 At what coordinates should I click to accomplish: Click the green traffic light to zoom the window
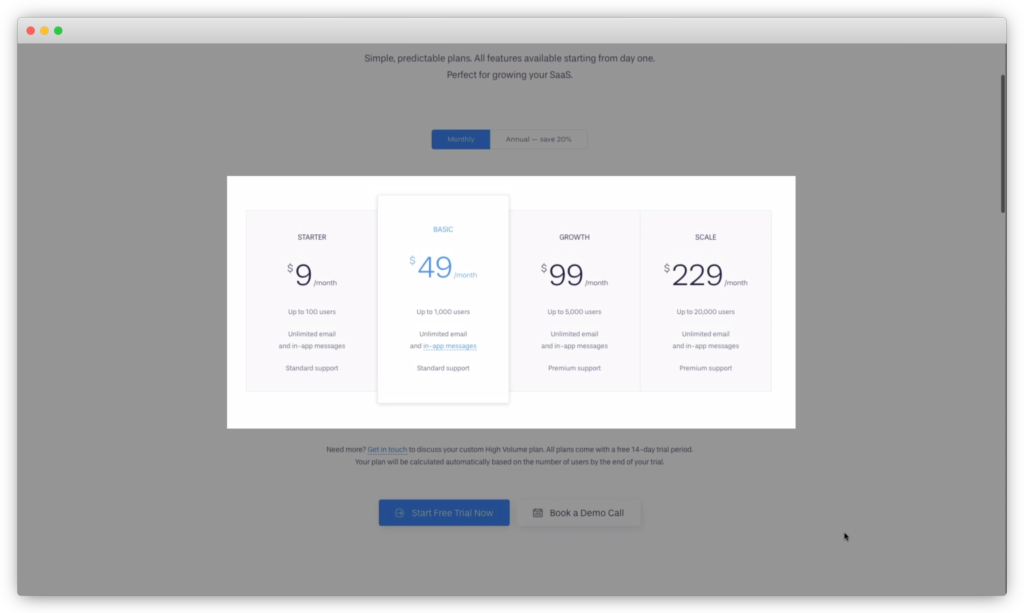click(x=59, y=30)
